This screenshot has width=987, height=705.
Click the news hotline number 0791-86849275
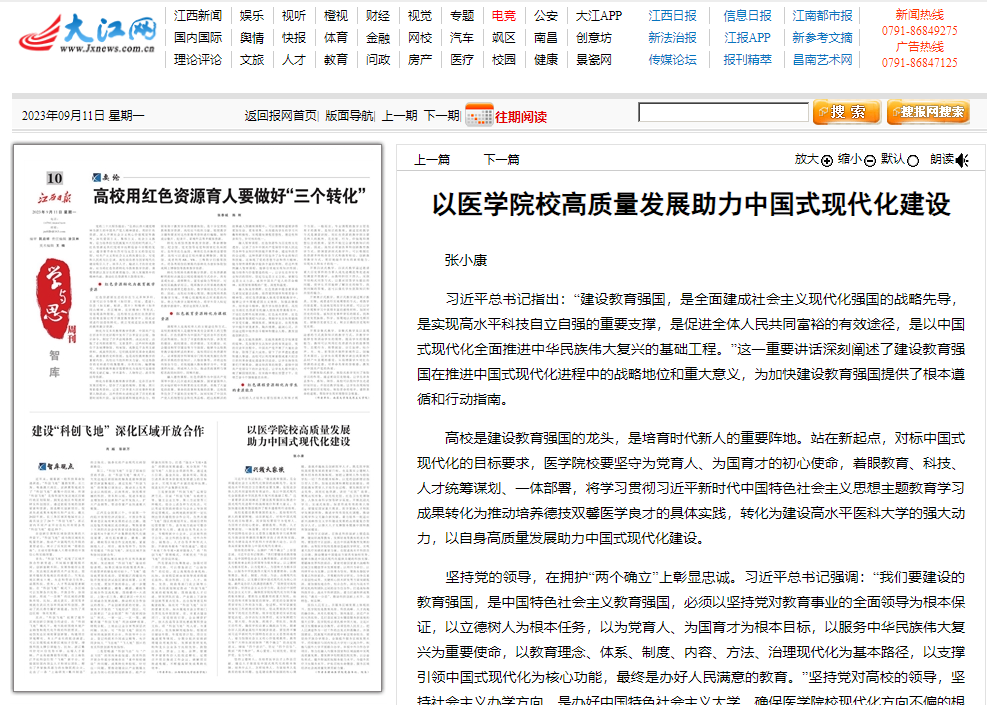click(920, 31)
